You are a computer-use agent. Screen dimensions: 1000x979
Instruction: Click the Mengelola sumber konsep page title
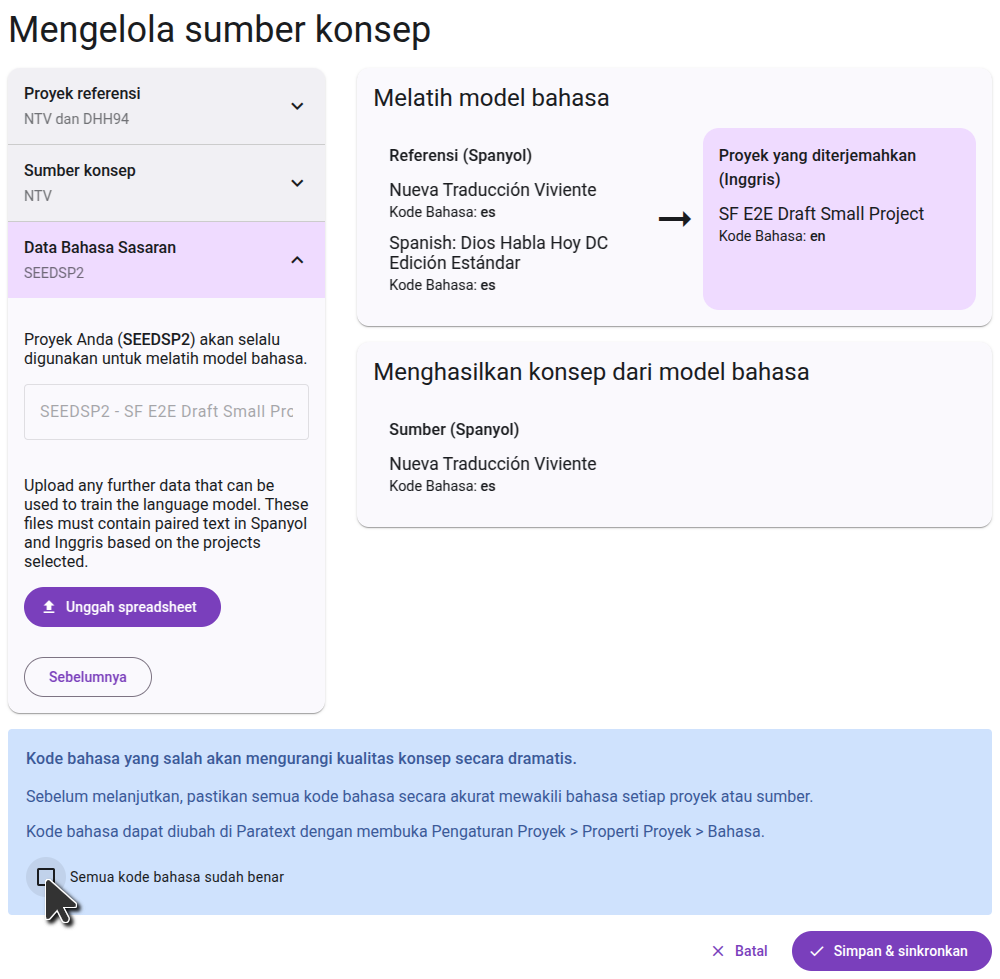(220, 30)
